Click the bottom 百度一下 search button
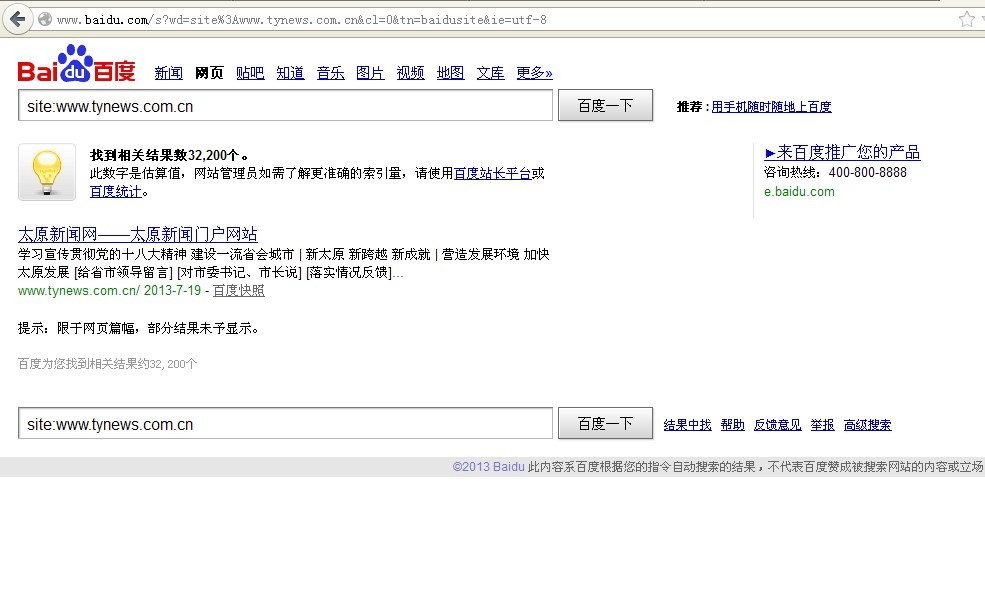 [x=606, y=423]
